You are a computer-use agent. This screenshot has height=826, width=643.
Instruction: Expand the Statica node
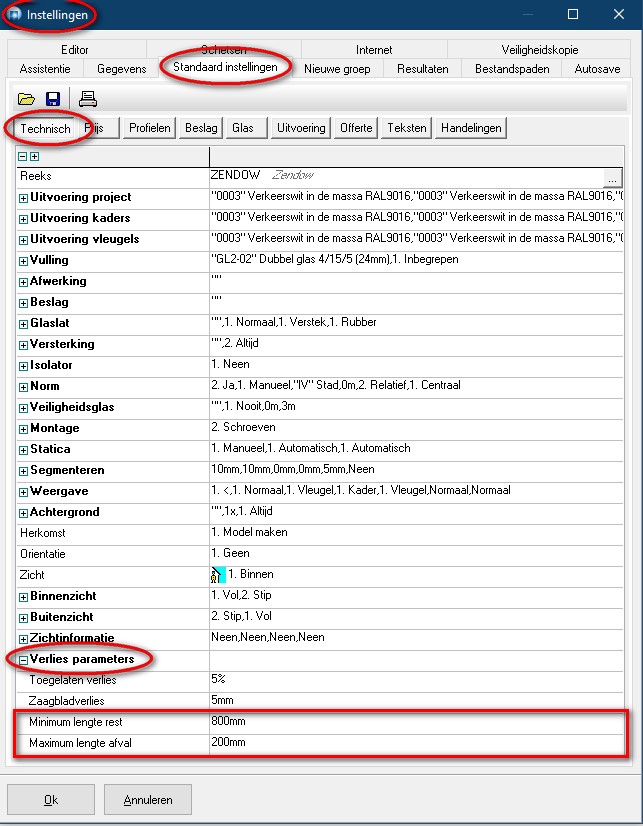(23, 450)
